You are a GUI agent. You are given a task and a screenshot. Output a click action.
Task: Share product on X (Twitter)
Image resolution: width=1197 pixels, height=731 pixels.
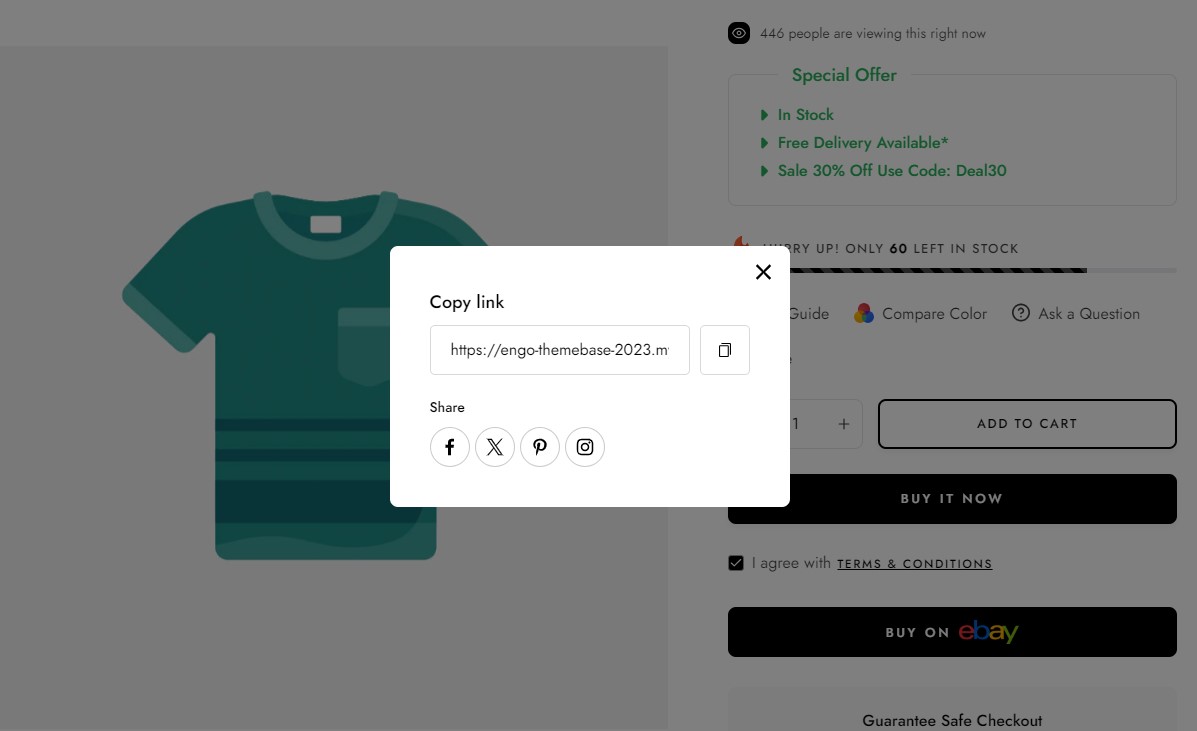coord(495,447)
